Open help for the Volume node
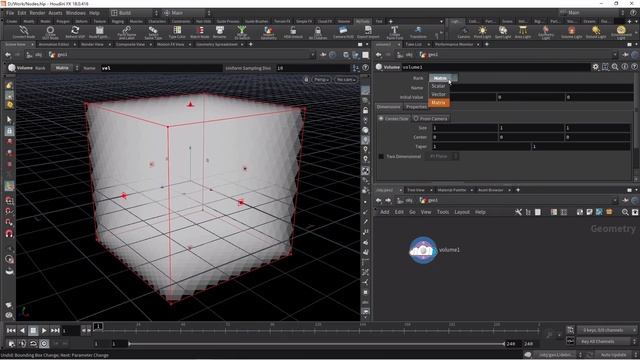The height and width of the screenshot is (360, 640). coord(634,67)
